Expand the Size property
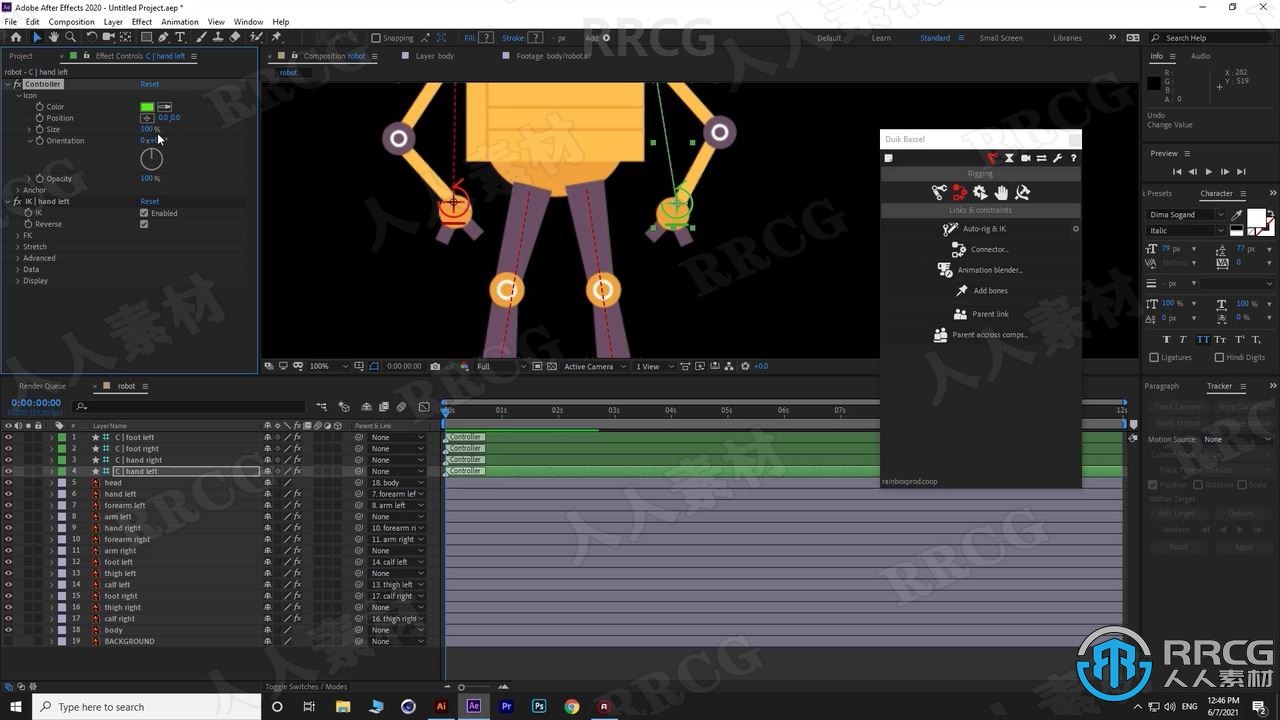 coord(29,129)
